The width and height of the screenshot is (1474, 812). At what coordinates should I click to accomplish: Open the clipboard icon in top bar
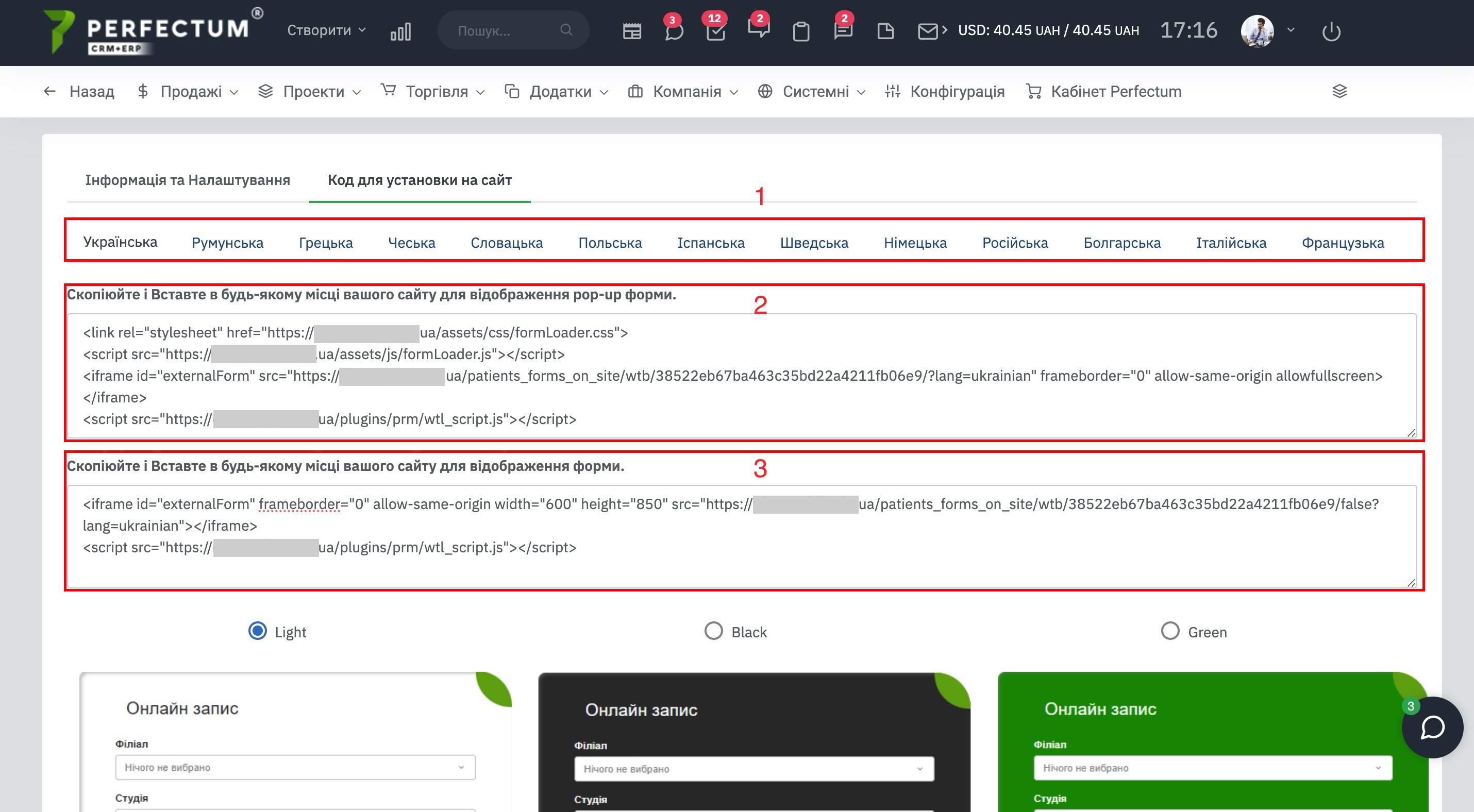[801, 31]
